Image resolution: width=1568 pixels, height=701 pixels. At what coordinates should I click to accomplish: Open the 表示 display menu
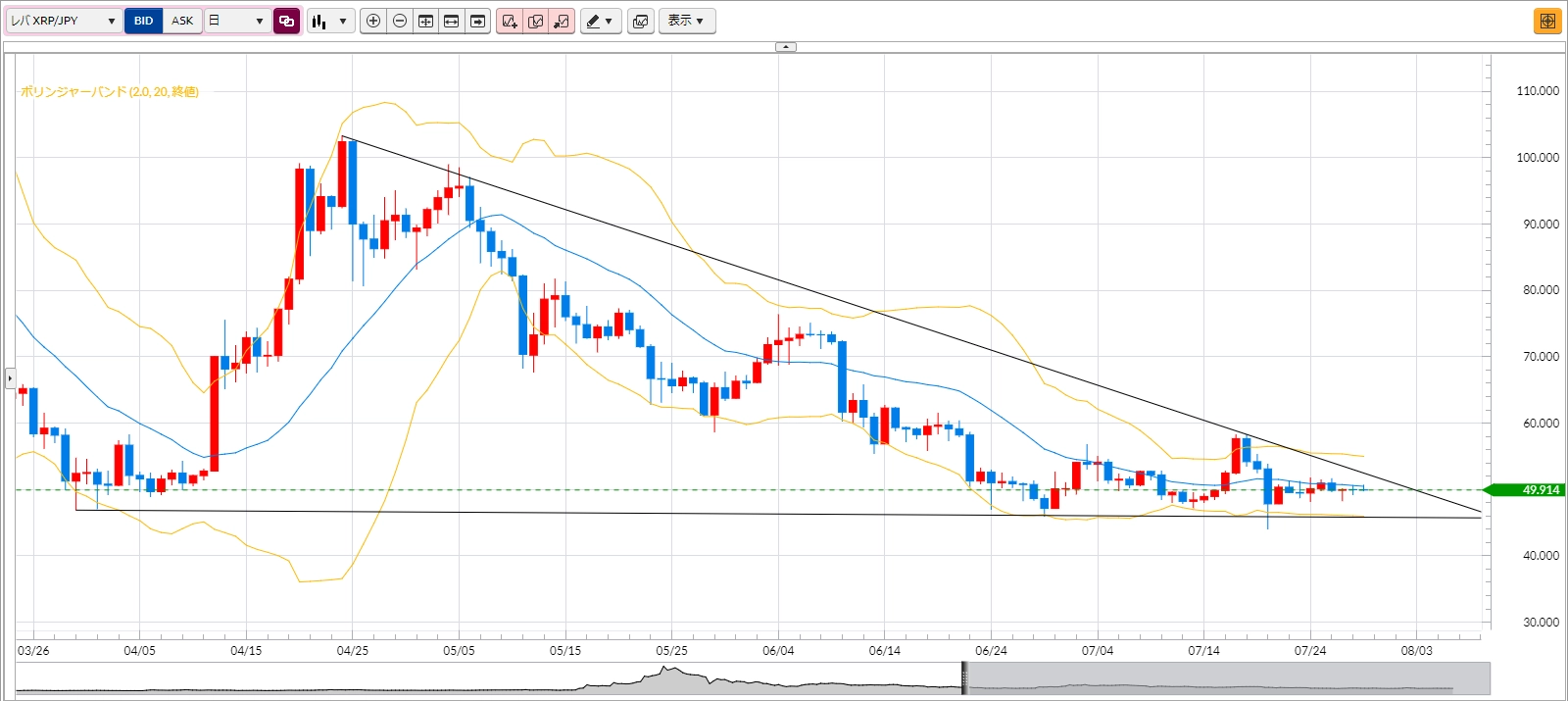[686, 21]
